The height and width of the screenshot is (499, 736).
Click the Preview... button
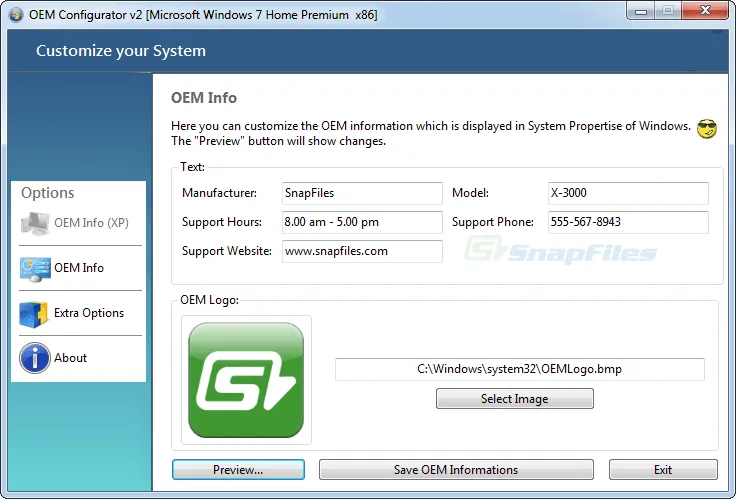[238, 469]
